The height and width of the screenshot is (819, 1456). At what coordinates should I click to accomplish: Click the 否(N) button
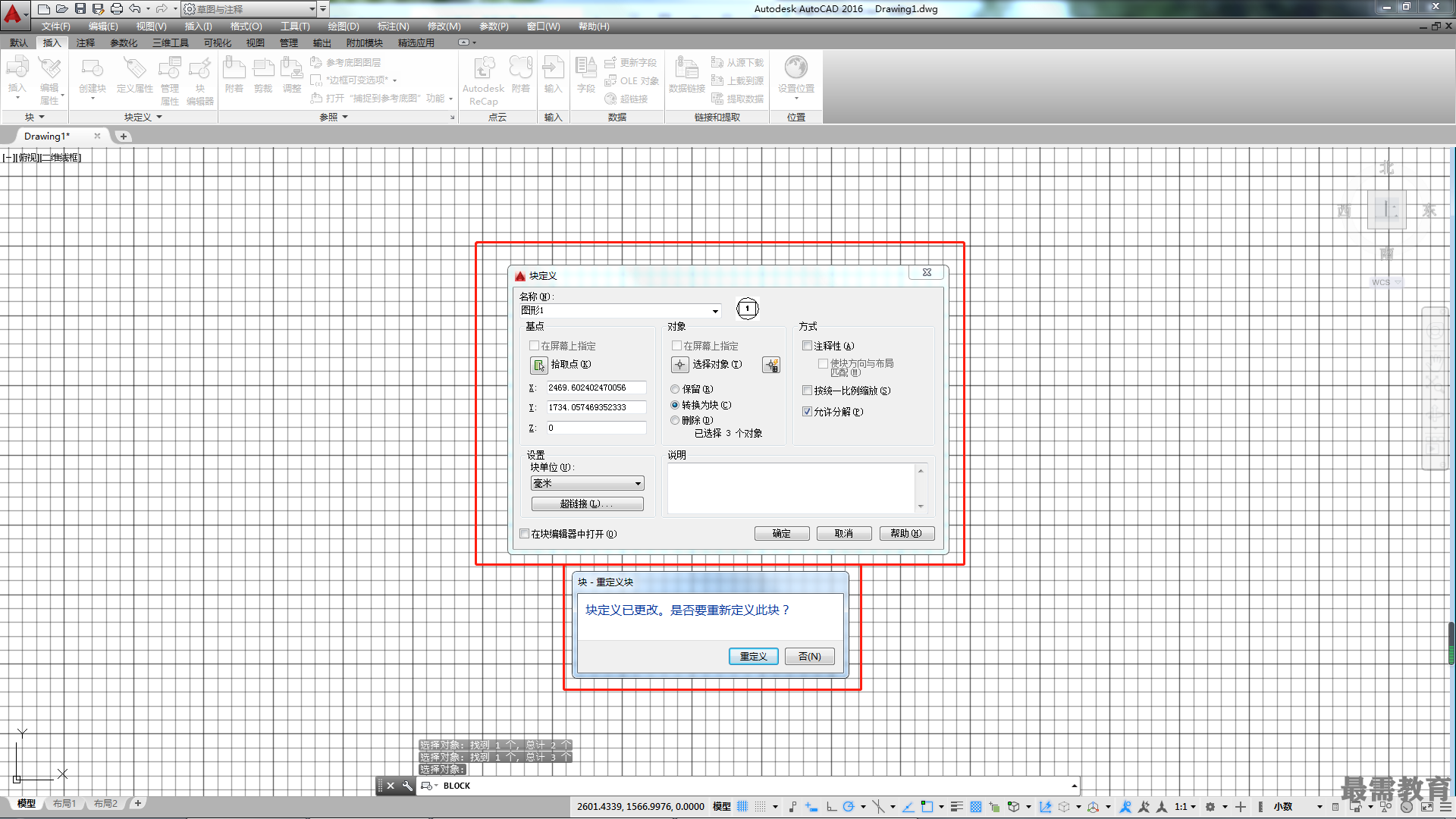tap(810, 657)
